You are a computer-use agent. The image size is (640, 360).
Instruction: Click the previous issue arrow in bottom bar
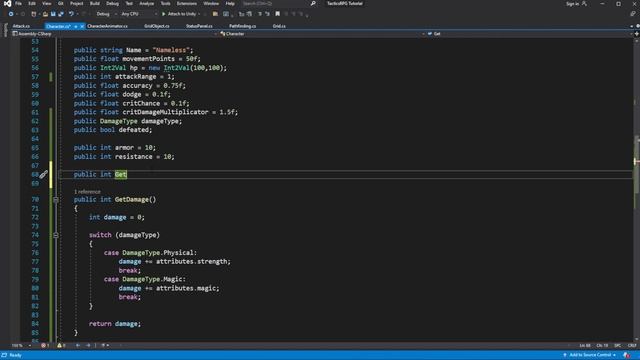pos(78,345)
